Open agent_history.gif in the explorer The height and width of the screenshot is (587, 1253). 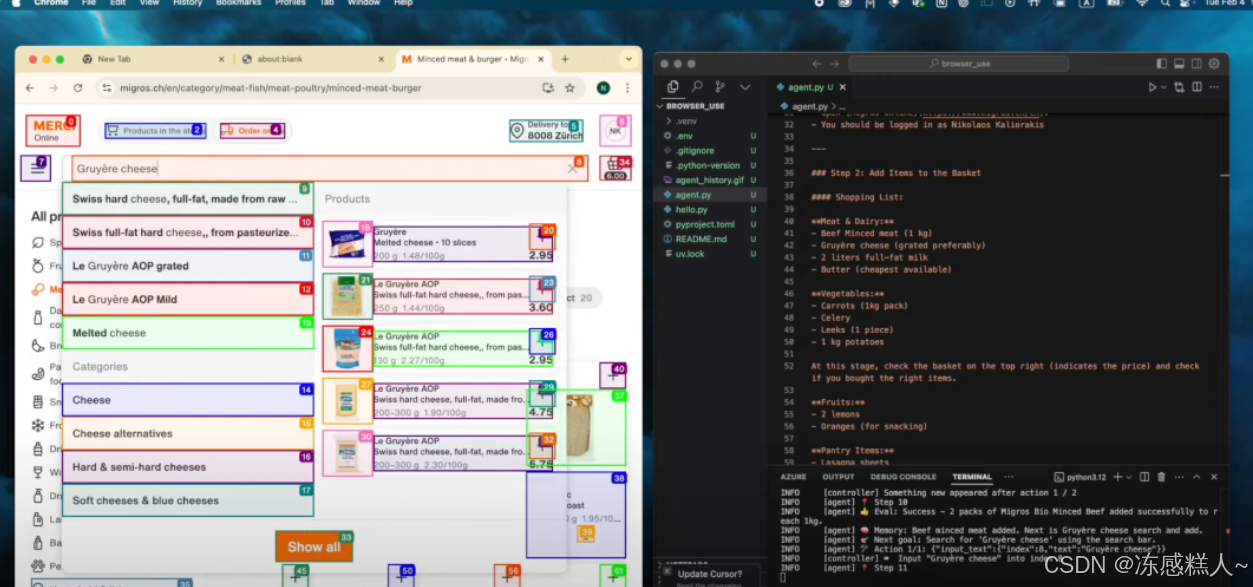[709, 180]
